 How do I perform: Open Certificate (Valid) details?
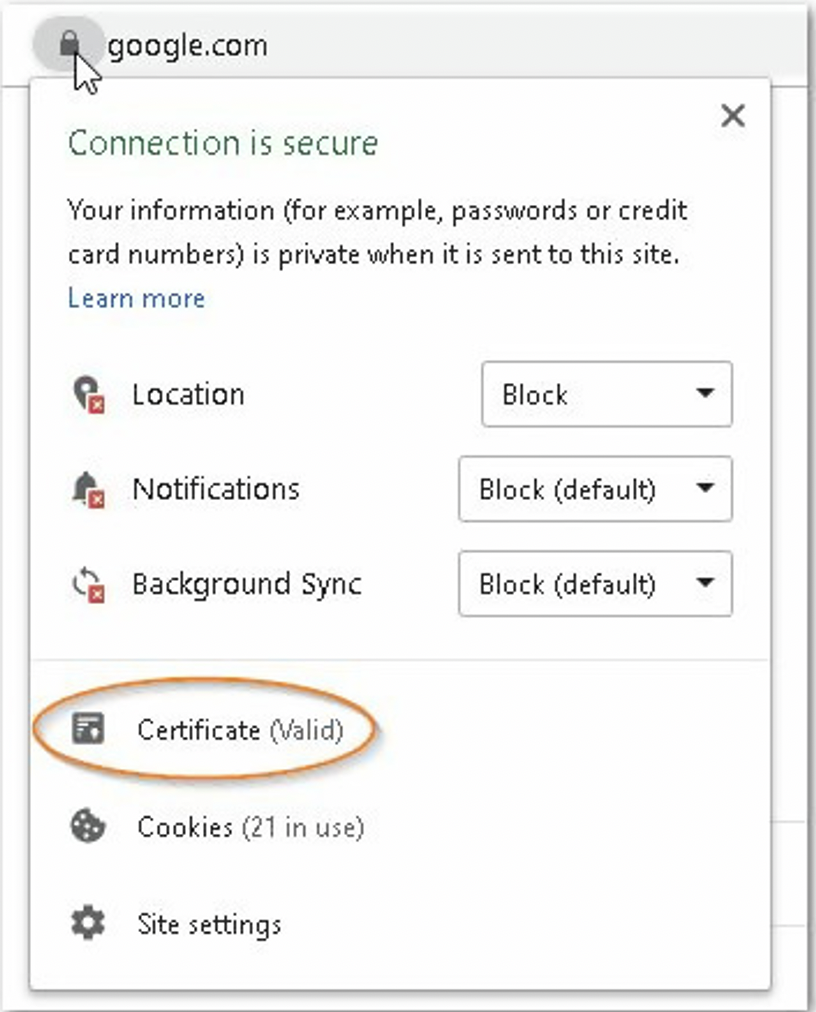point(240,730)
